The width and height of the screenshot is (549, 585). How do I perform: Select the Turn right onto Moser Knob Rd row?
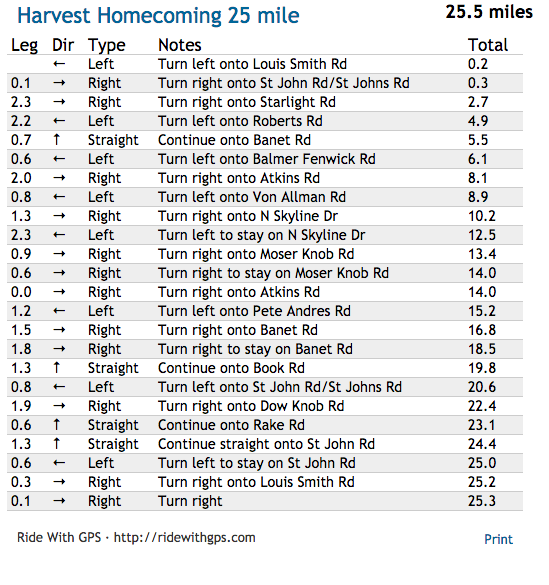click(265, 254)
